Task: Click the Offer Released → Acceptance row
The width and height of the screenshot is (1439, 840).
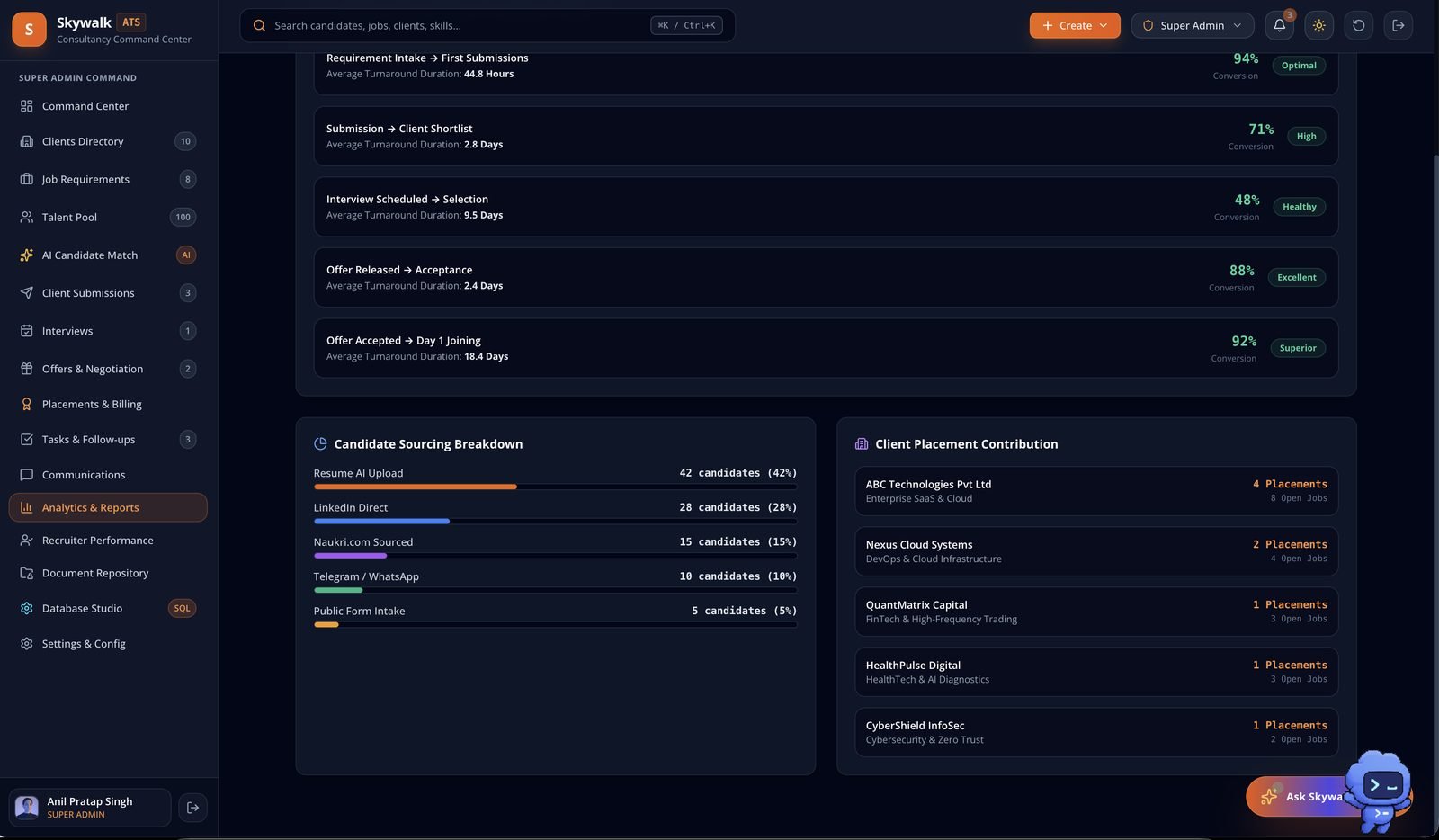Action: point(826,278)
